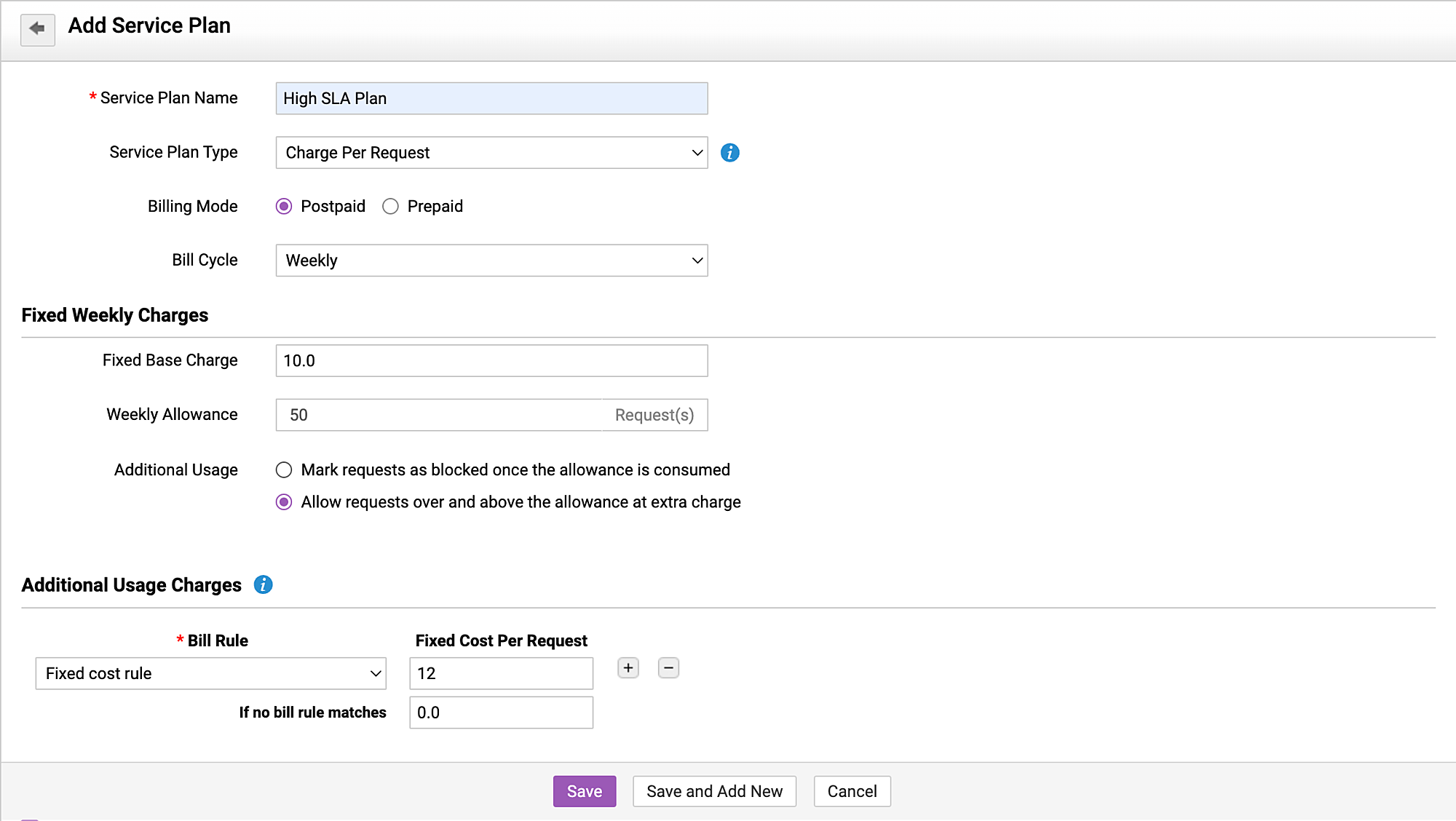Click the remove (−) bill rule icon

[x=668, y=667]
